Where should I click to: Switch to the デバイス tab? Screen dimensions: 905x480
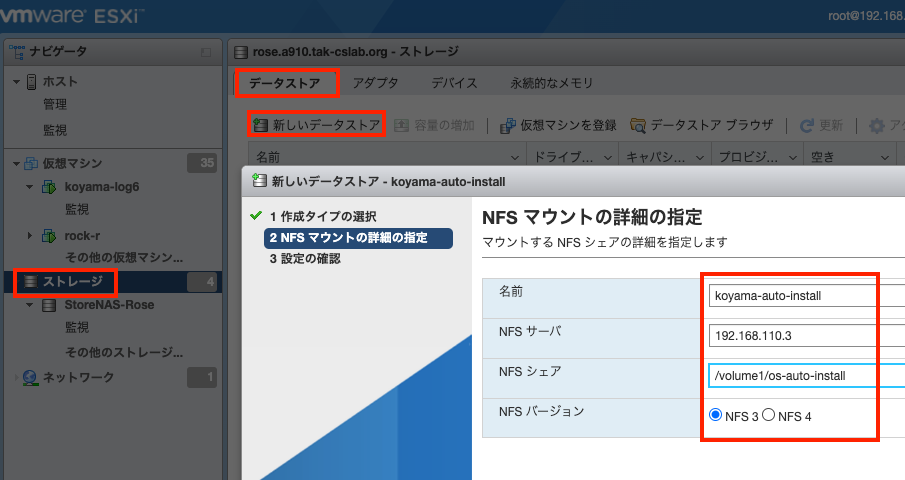(x=454, y=83)
